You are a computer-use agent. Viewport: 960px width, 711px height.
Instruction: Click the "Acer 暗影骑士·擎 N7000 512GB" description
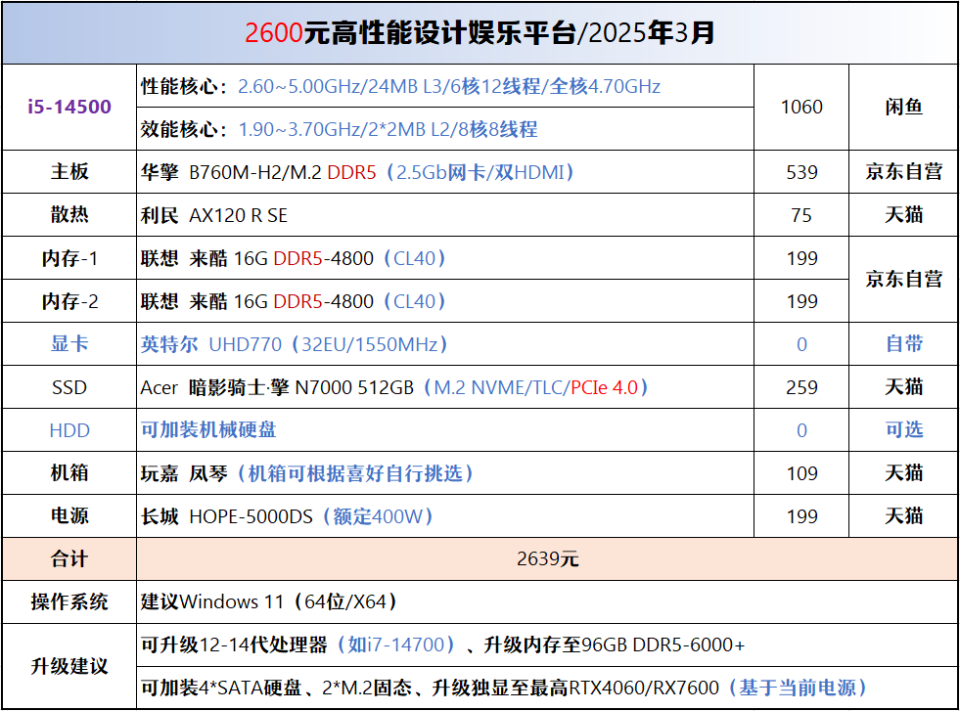(395, 388)
